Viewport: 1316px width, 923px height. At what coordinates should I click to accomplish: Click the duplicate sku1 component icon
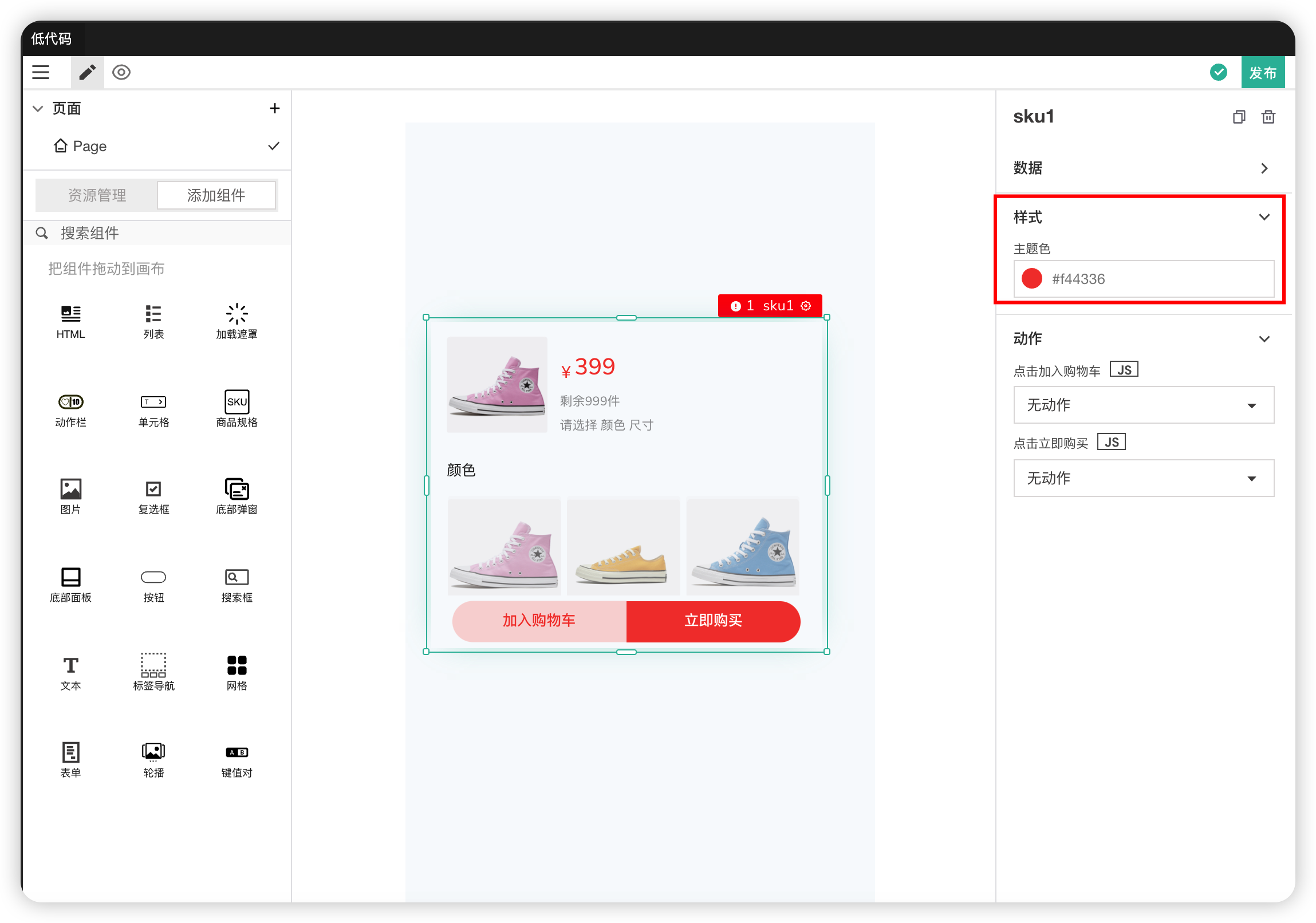(1239, 117)
